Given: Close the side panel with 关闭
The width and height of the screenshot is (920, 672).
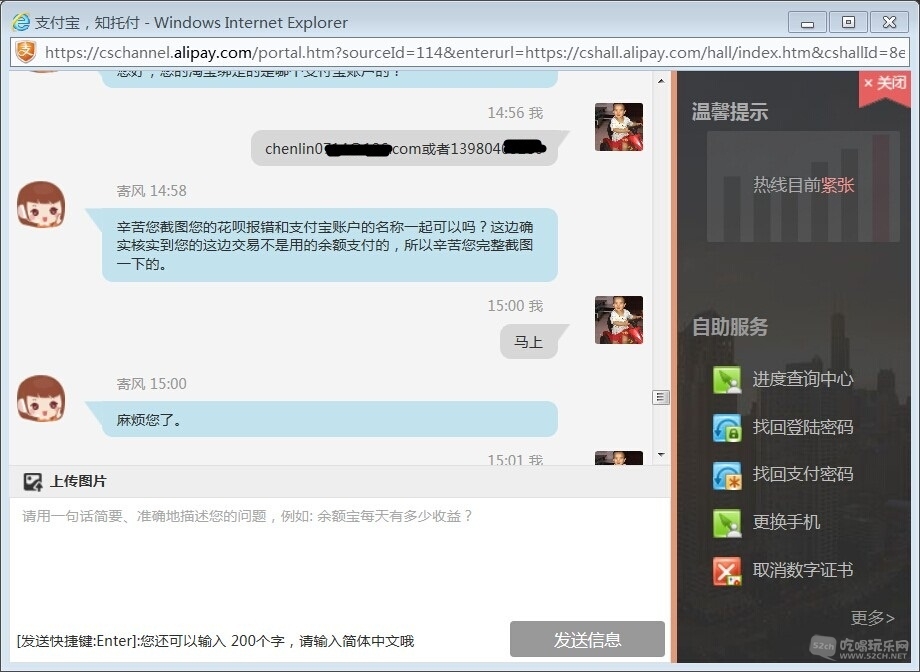Looking at the screenshot, I should 885,83.
